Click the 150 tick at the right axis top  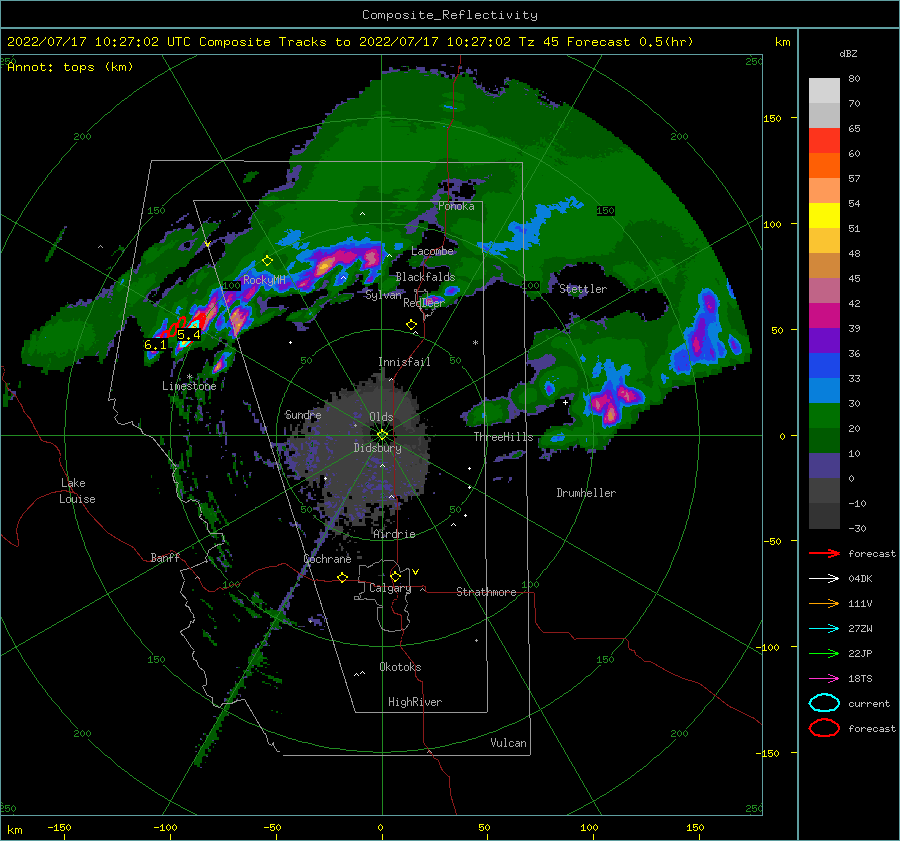pyautogui.click(x=772, y=118)
